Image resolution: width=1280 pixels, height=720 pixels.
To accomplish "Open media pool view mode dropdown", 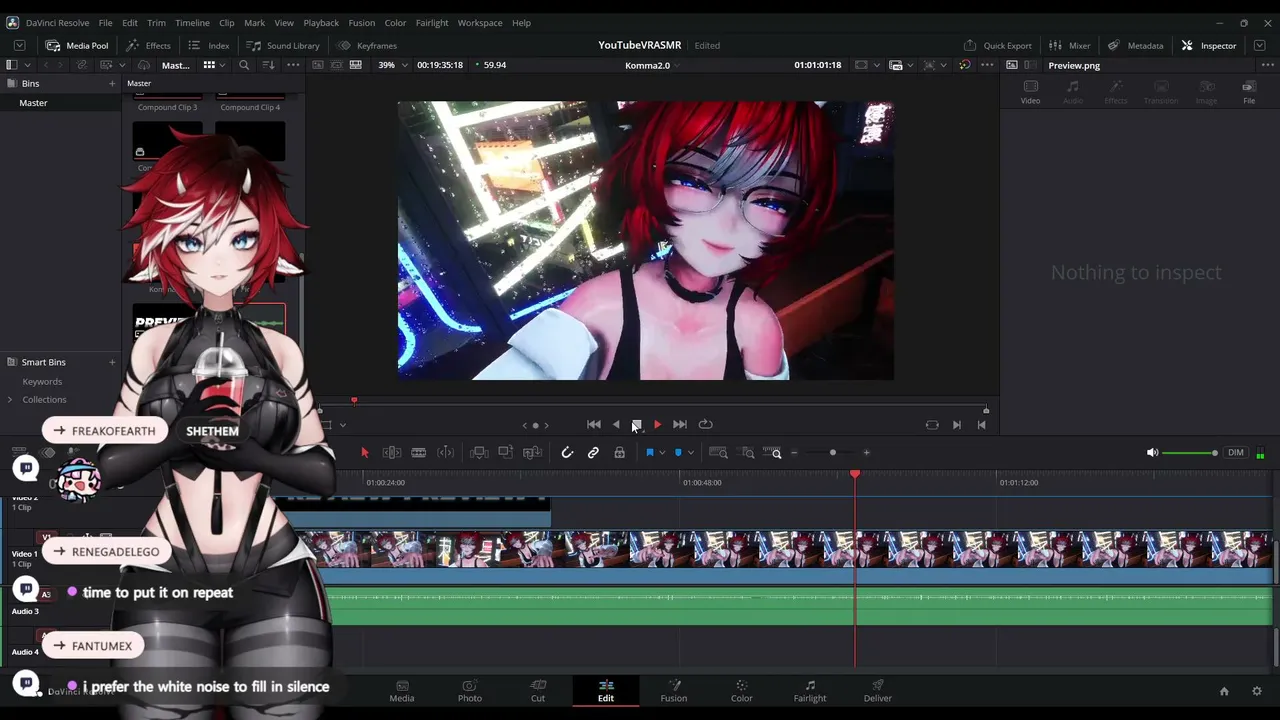I will [x=213, y=65].
